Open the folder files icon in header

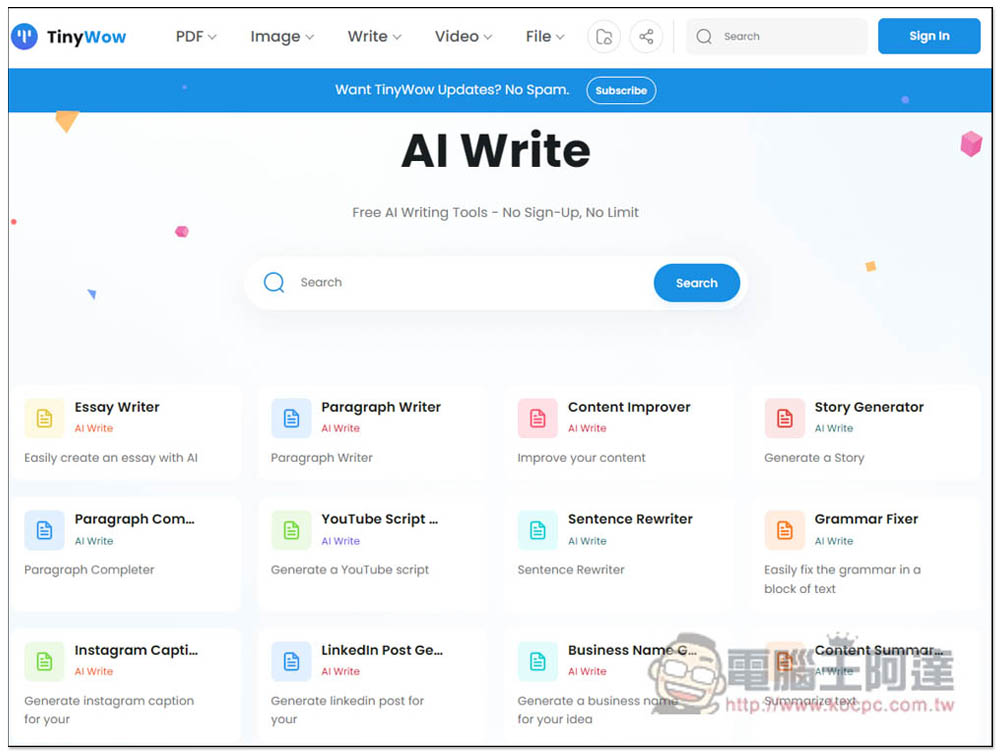[x=603, y=36]
